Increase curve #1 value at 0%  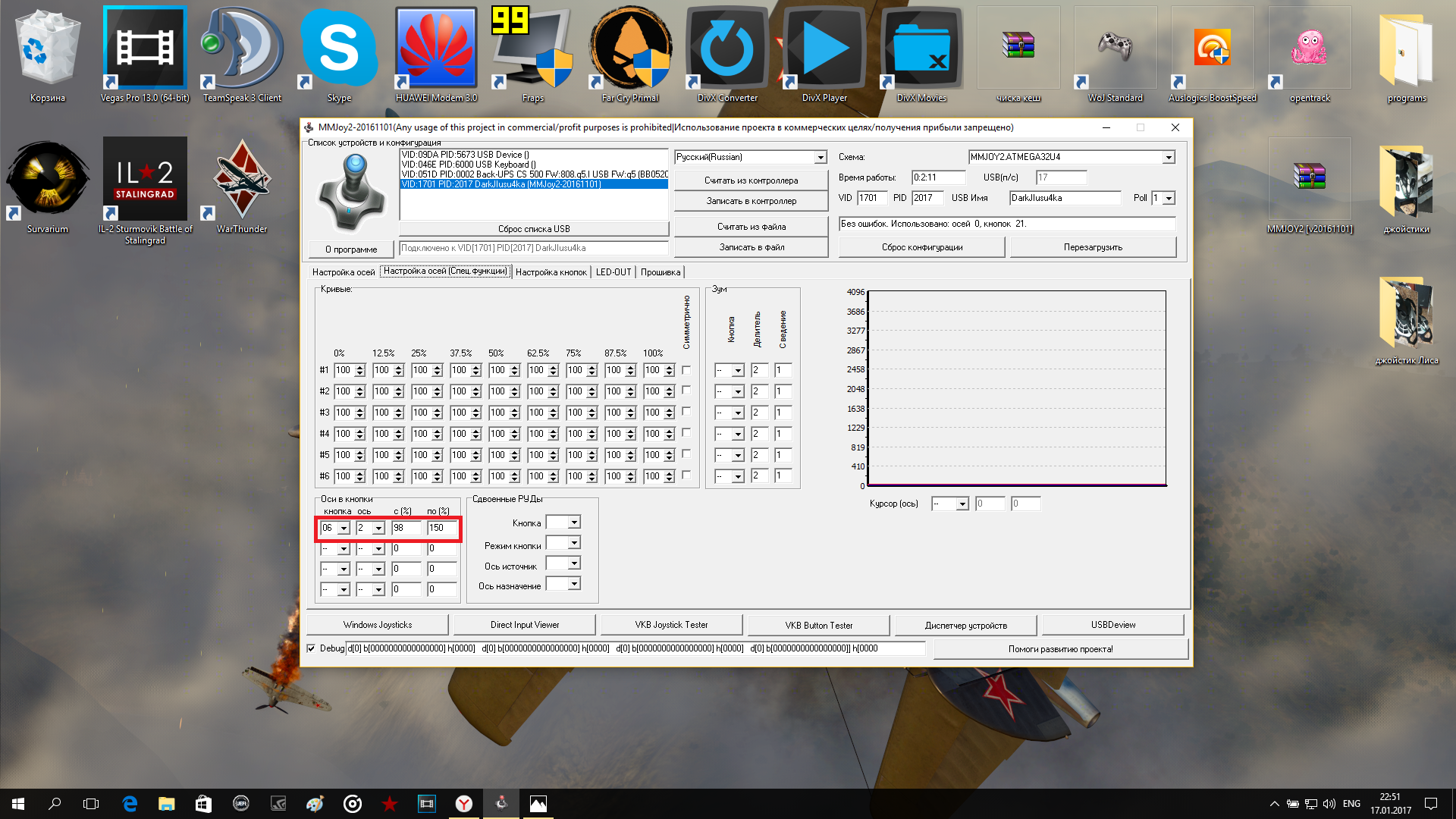click(360, 368)
